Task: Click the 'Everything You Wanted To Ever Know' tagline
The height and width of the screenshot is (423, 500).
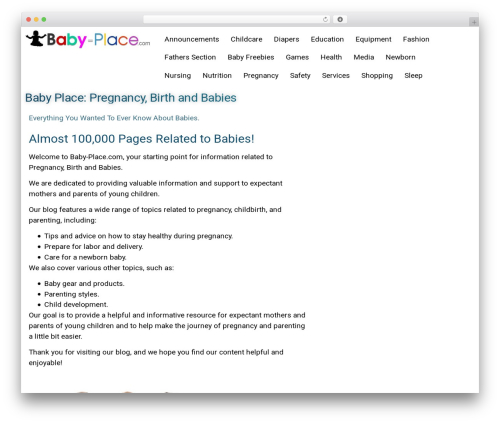Action: (x=114, y=118)
